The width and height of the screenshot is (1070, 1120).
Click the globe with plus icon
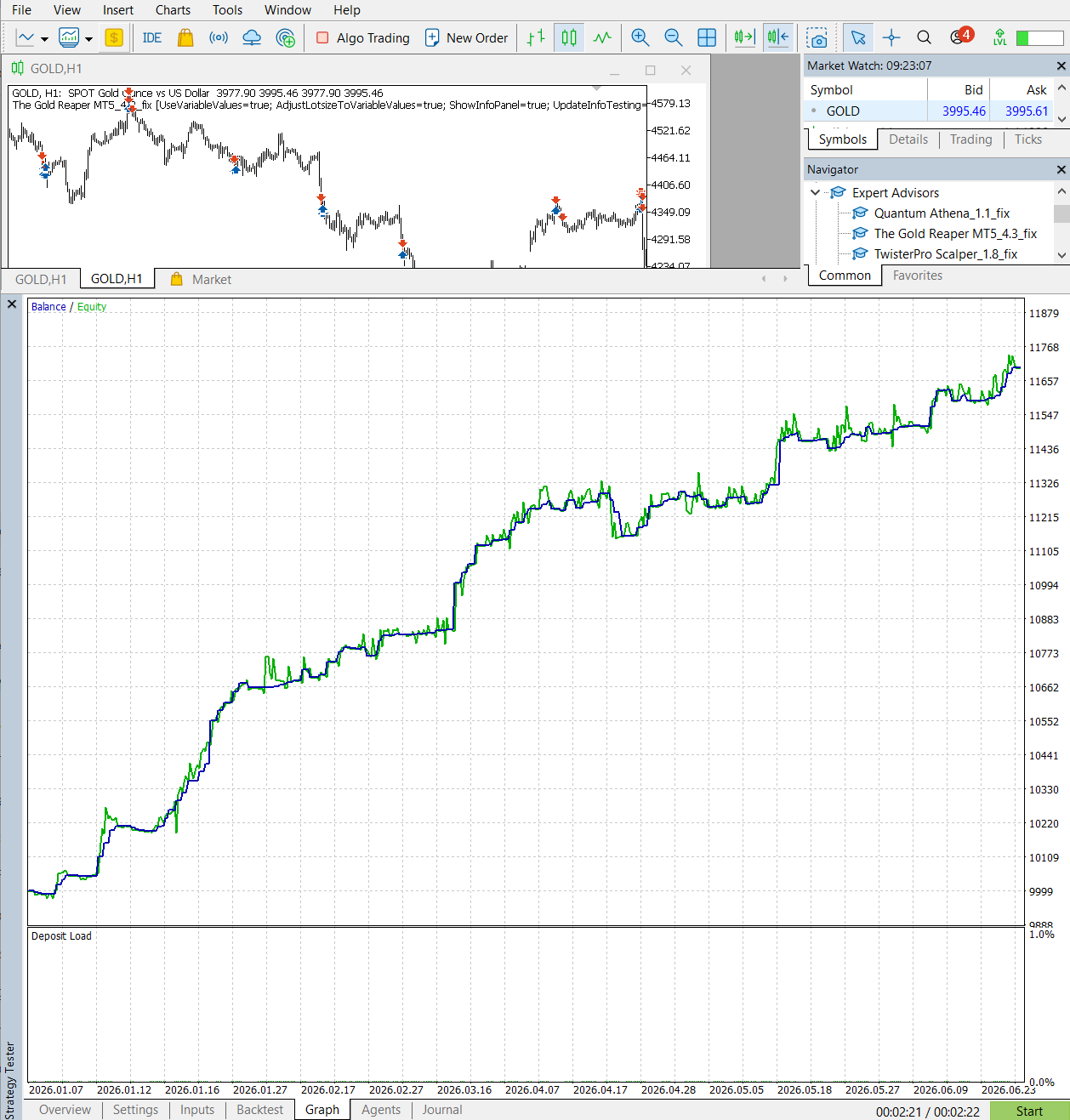coord(286,37)
